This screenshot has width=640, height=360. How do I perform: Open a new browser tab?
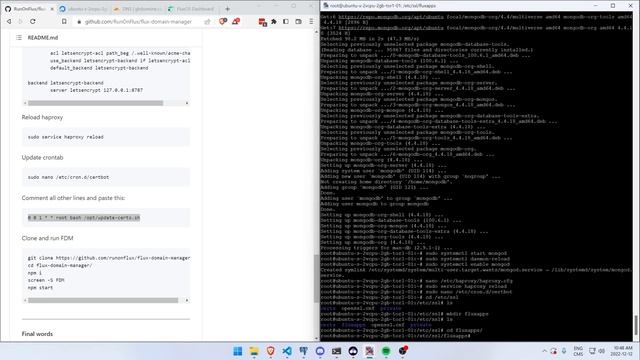pos(227,9)
